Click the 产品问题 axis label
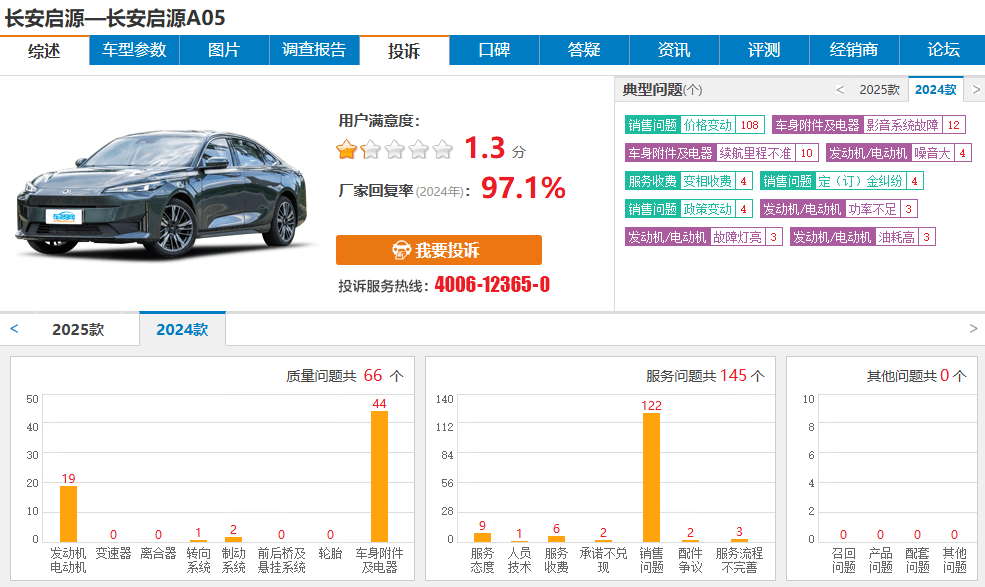The width and height of the screenshot is (985, 587). (881, 560)
